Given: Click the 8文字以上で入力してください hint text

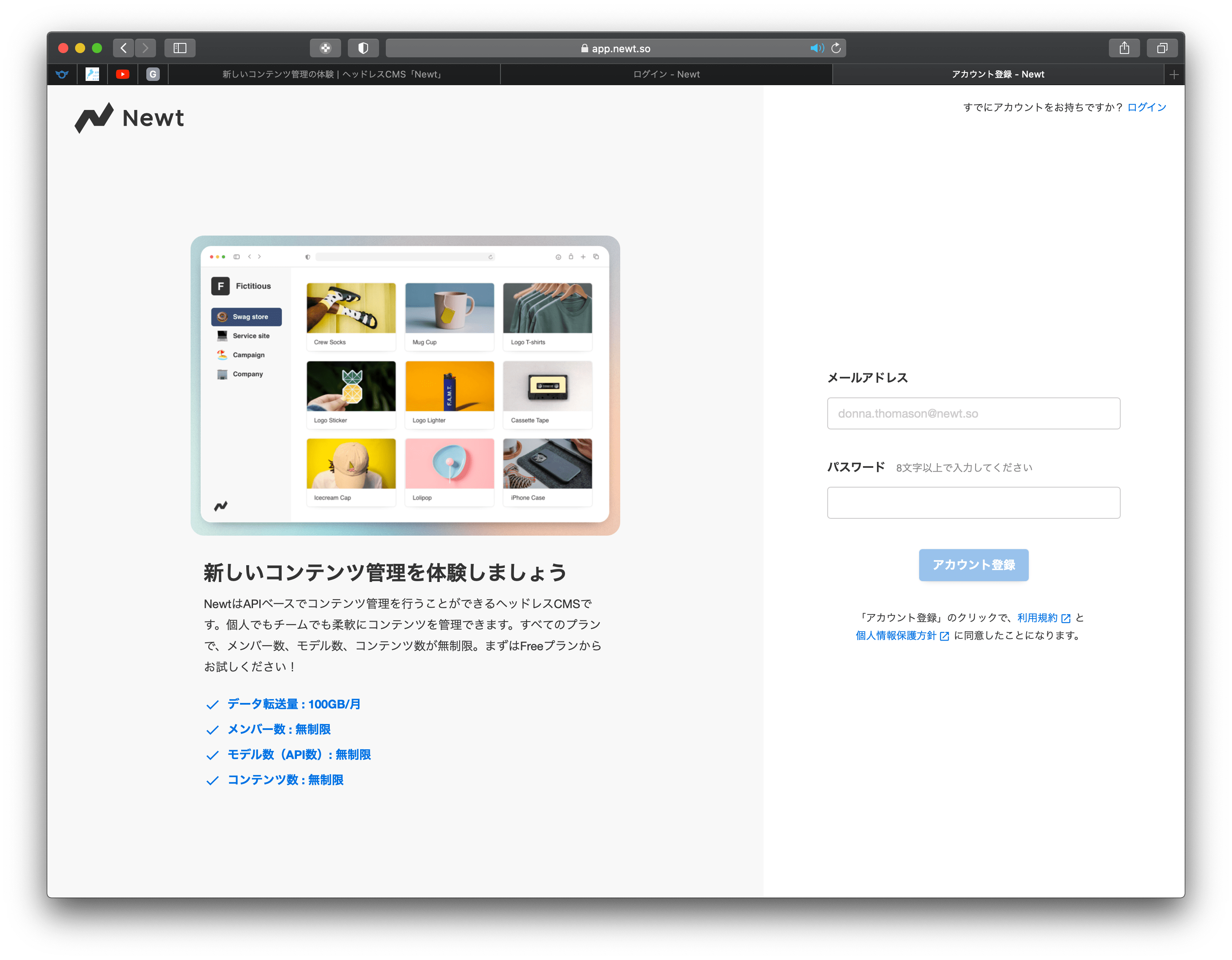Looking at the screenshot, I should 964,467.
